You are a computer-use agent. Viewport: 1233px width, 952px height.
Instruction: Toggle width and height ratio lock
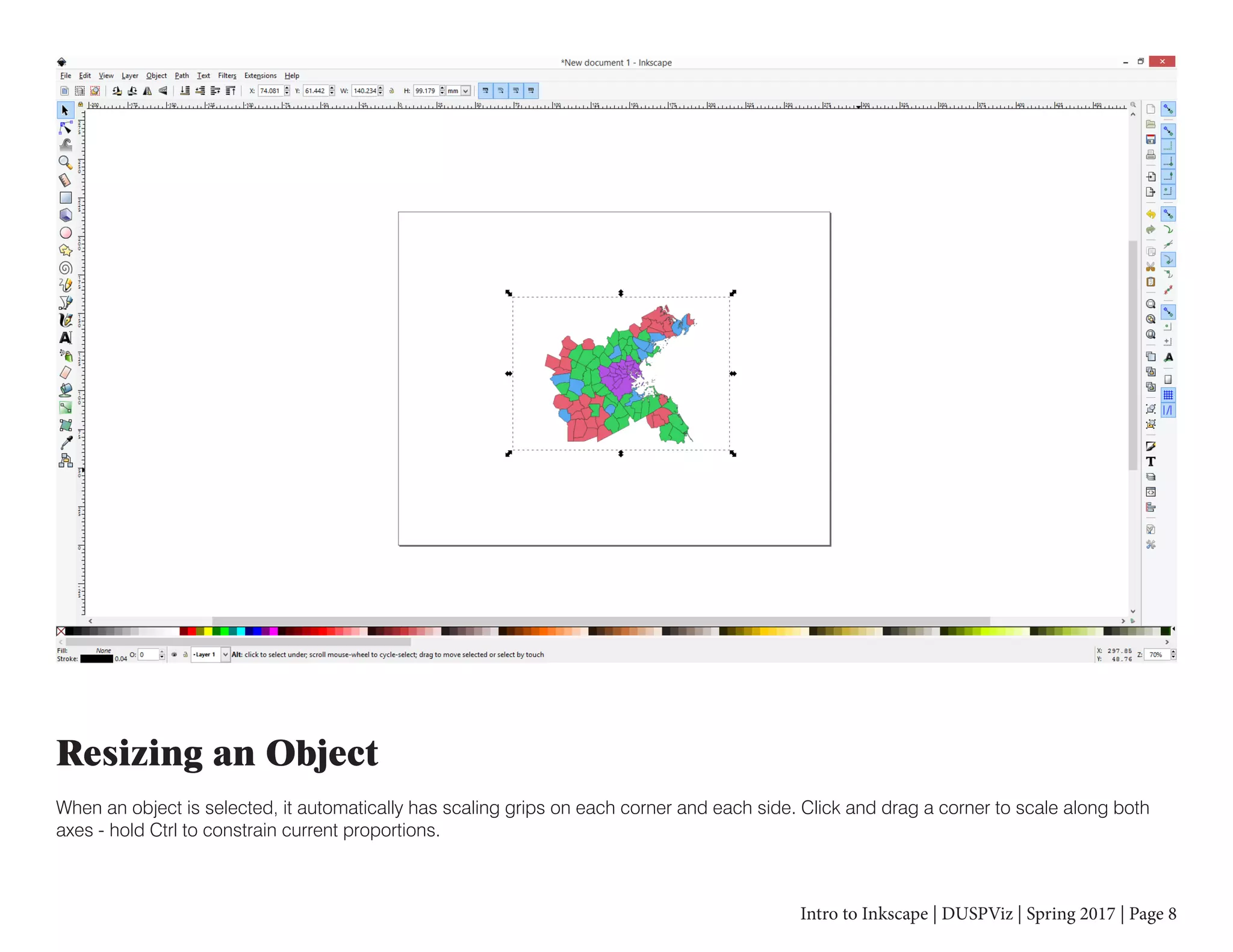point(392,91)
